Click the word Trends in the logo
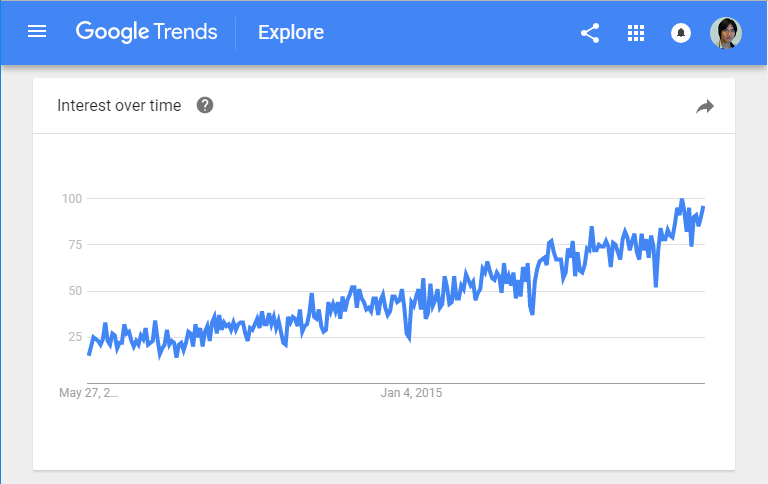The width and height of the screenshot is (768, 484). tap(185, 32)
